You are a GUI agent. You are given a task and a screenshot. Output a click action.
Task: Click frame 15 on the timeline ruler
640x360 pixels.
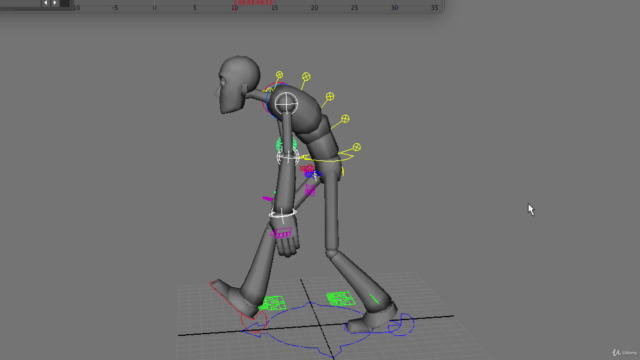tap(275, 8)
